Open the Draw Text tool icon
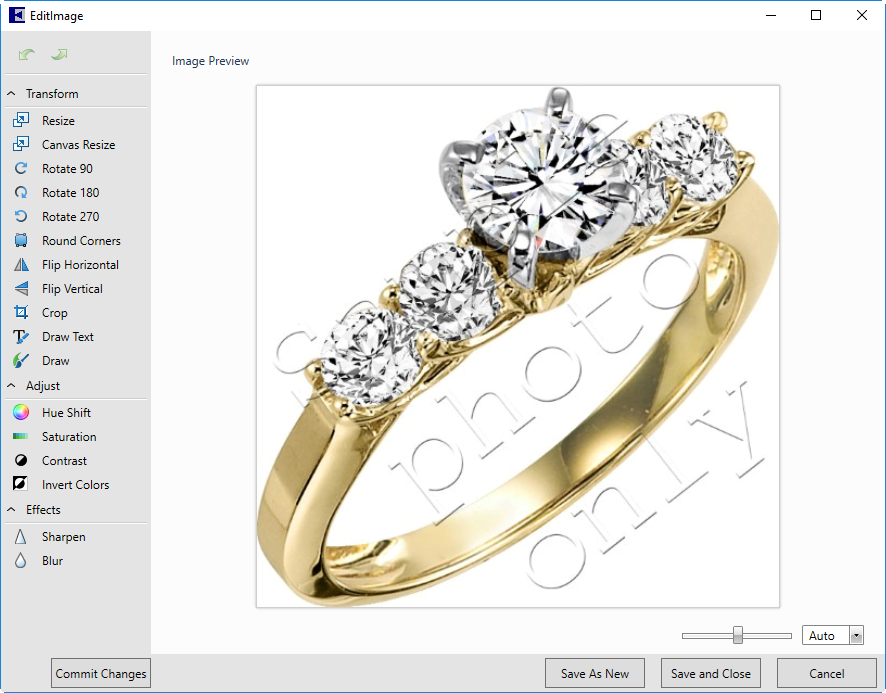The width and height of the screenshot is (886, 693). coord(21,337)
